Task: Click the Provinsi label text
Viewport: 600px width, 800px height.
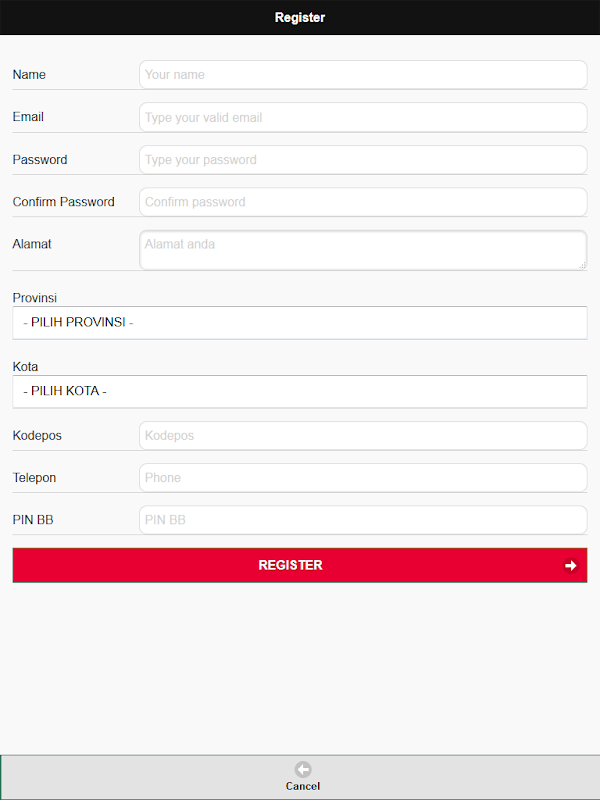Action: (x=35, y=298)
